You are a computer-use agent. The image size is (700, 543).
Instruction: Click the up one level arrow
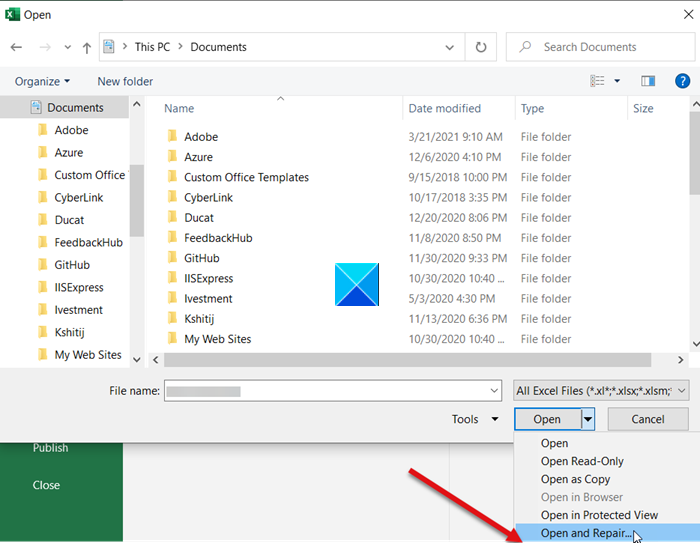[x=87, y=47]
